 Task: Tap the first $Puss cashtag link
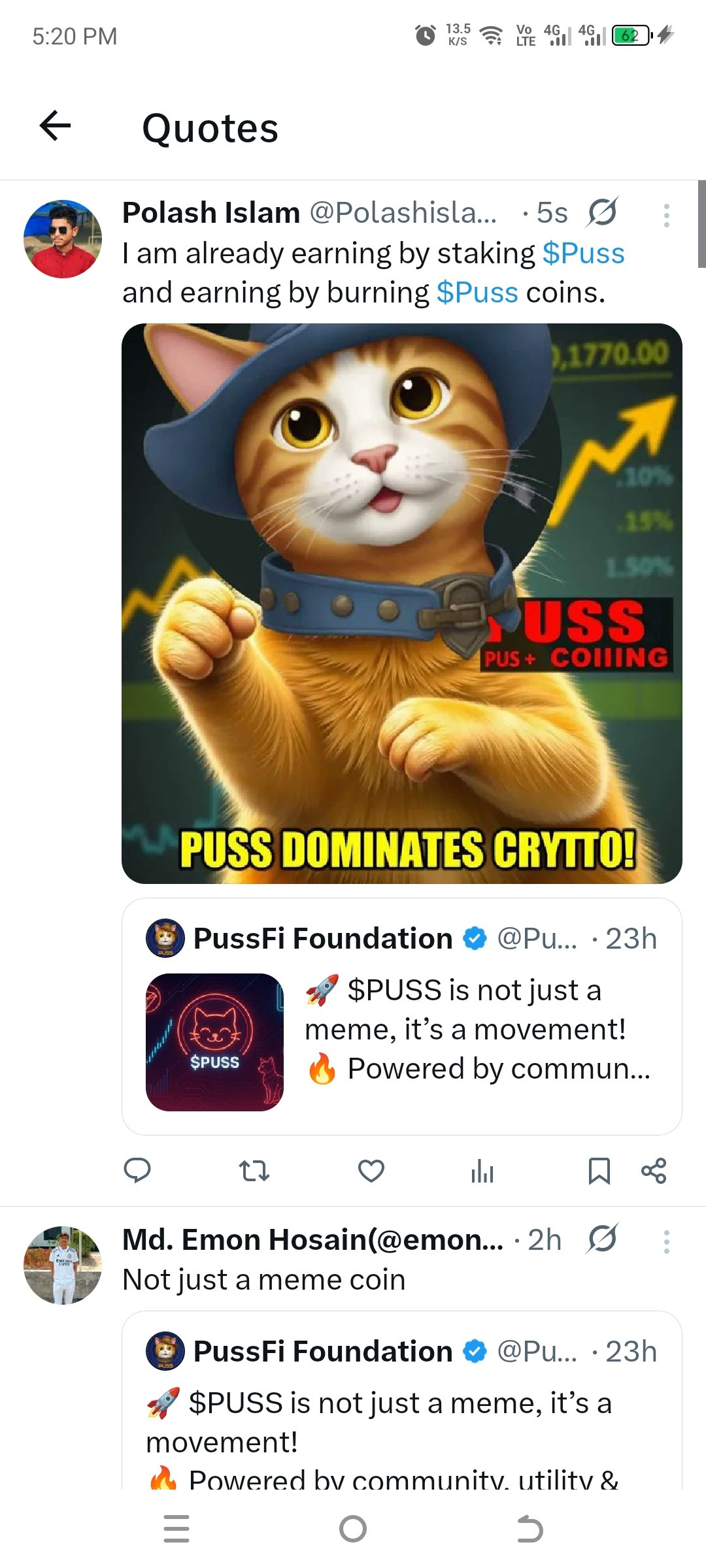point(584,253)
